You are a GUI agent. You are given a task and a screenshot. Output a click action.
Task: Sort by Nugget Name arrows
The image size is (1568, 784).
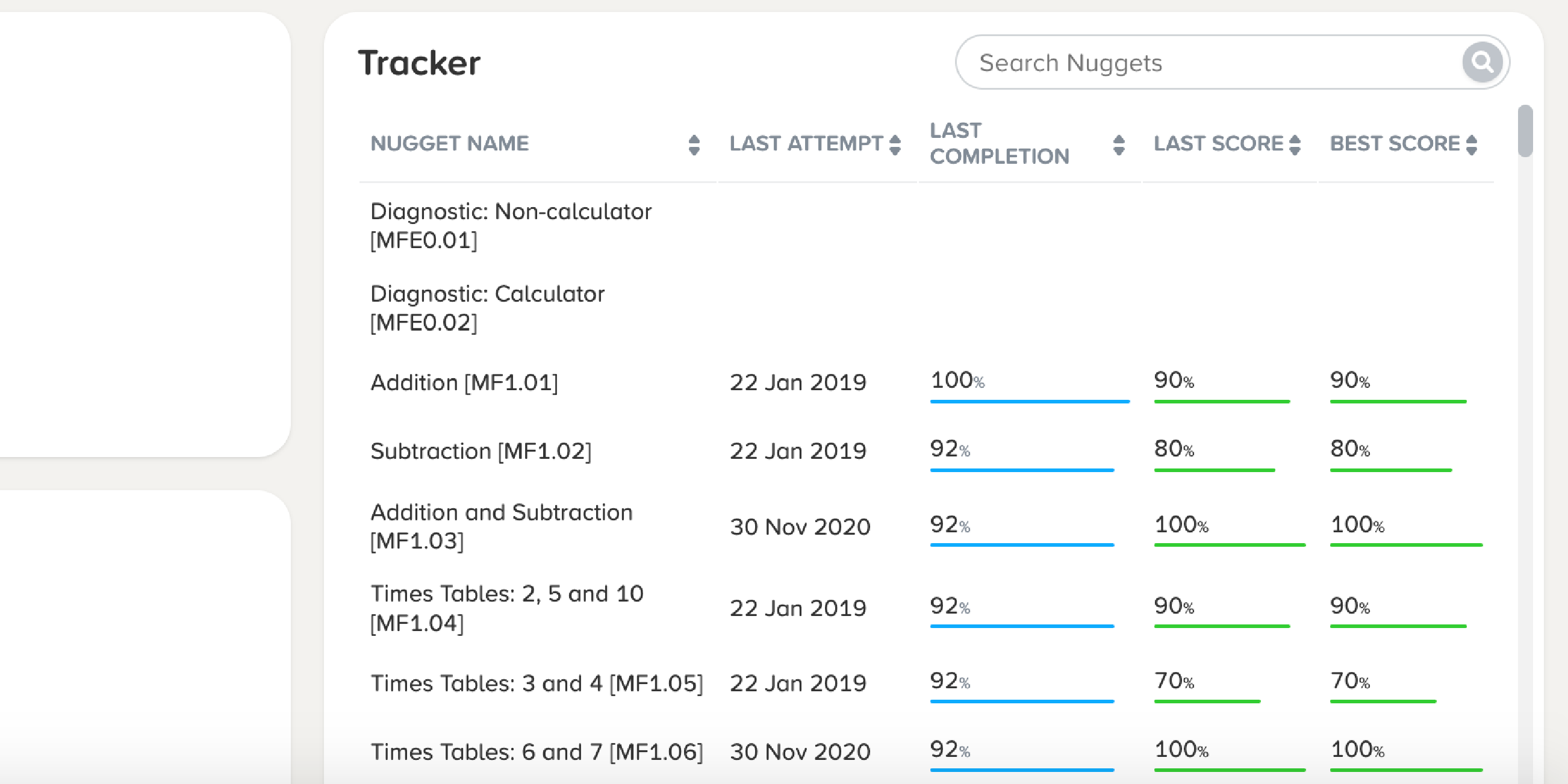(693, 145)
